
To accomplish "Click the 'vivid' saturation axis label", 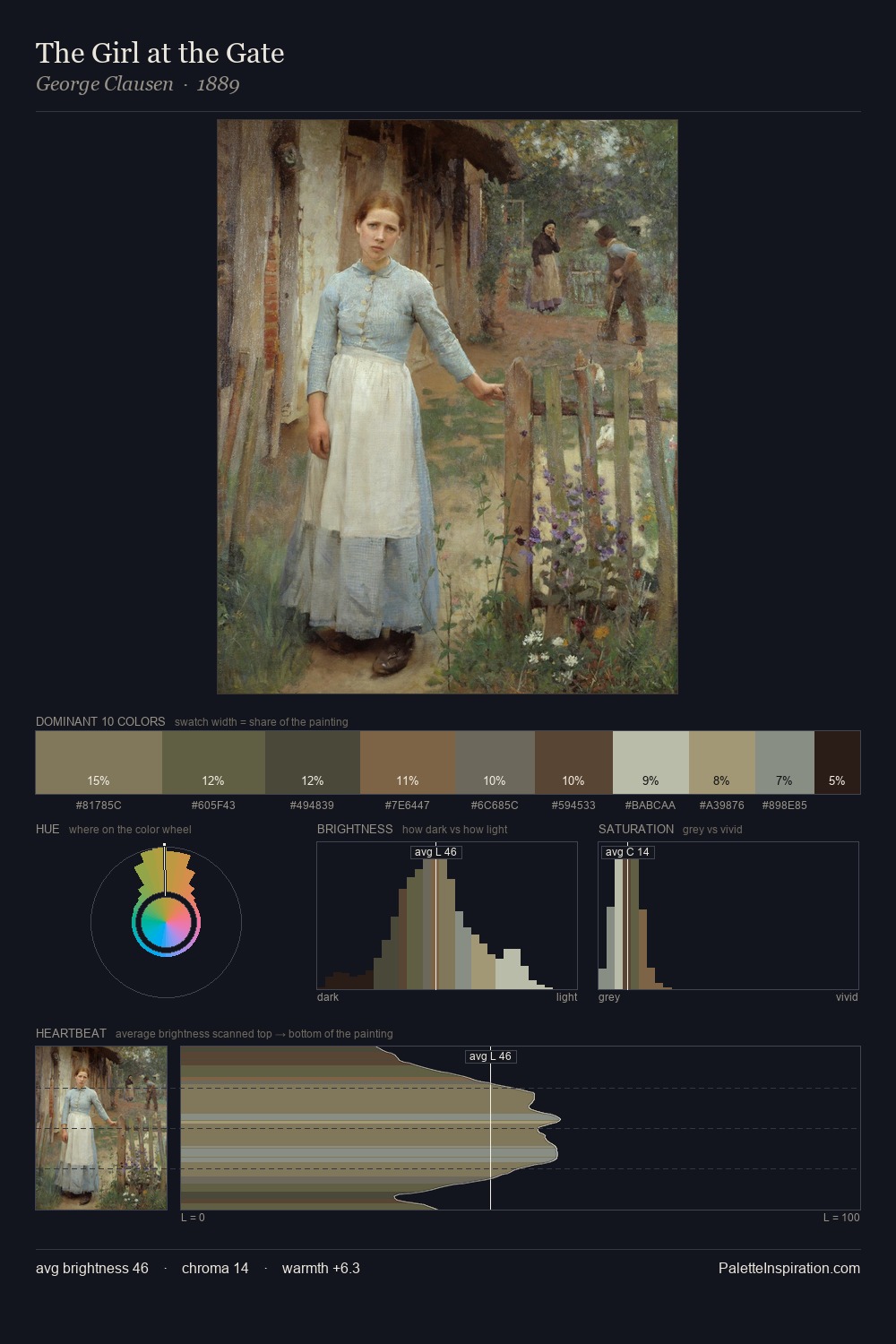I will [x=847, y=997].
